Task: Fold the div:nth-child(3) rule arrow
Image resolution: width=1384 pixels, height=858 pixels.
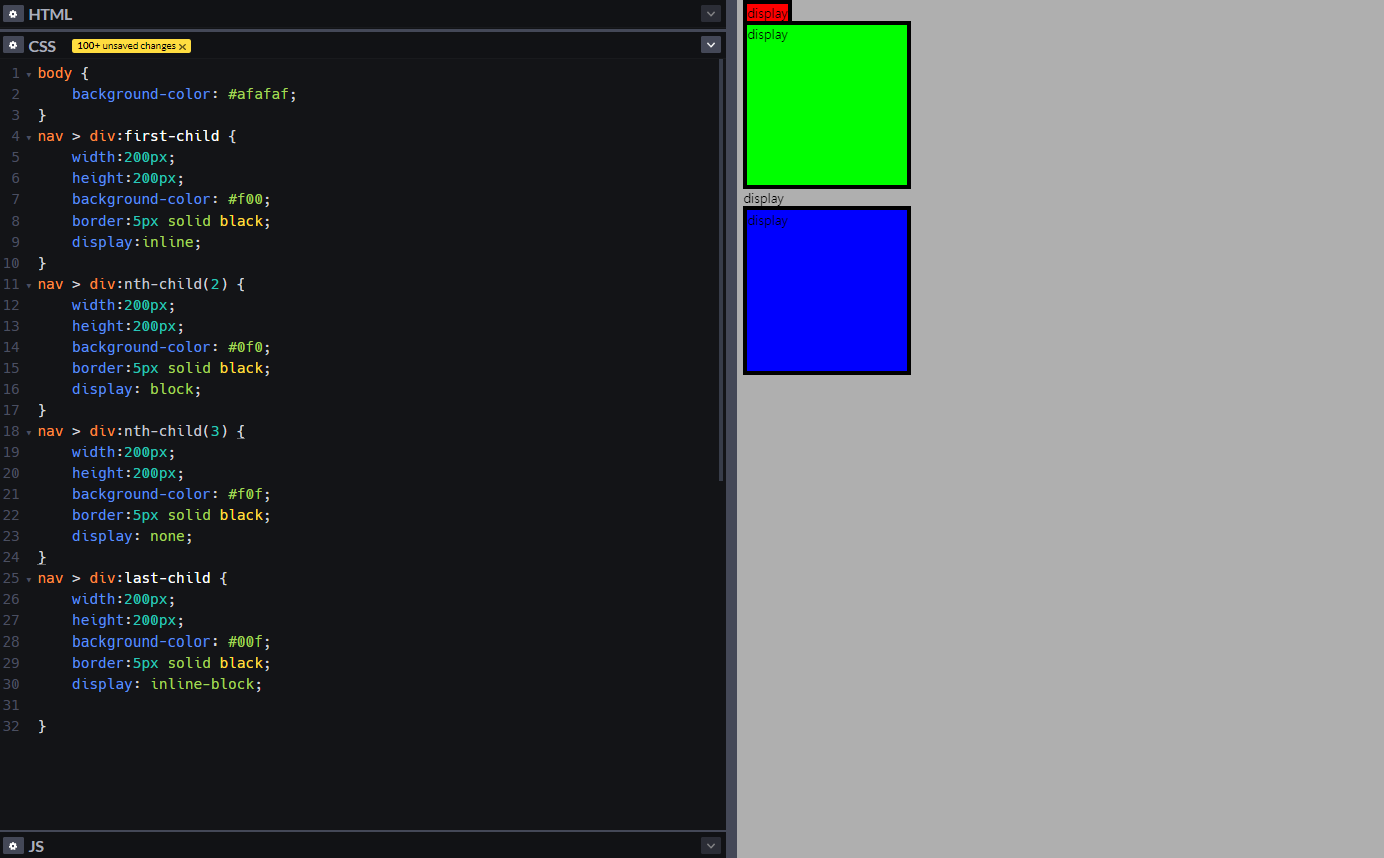Action: pos(29,432)
